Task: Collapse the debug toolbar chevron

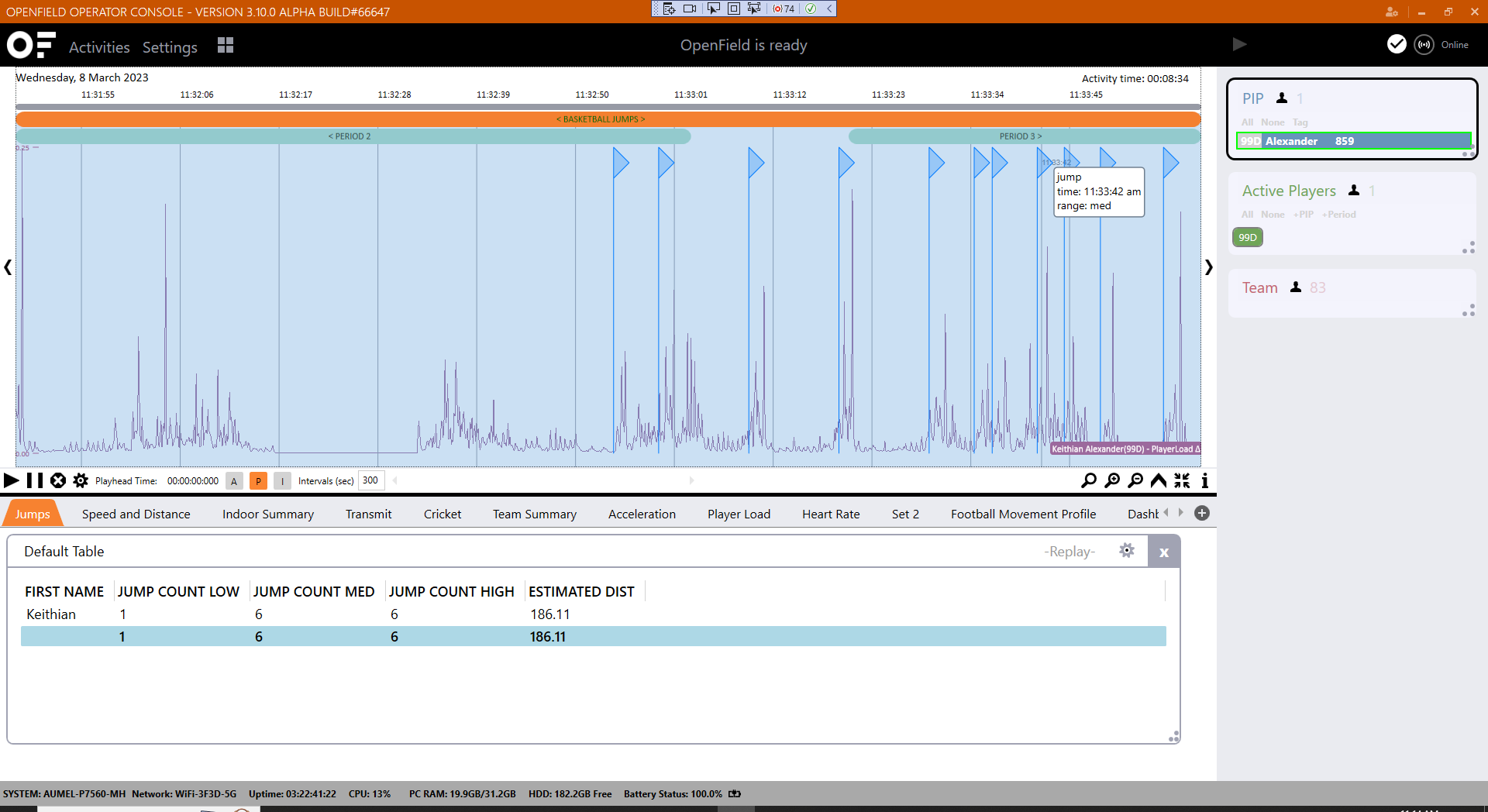Action: (x=829, y=9)
